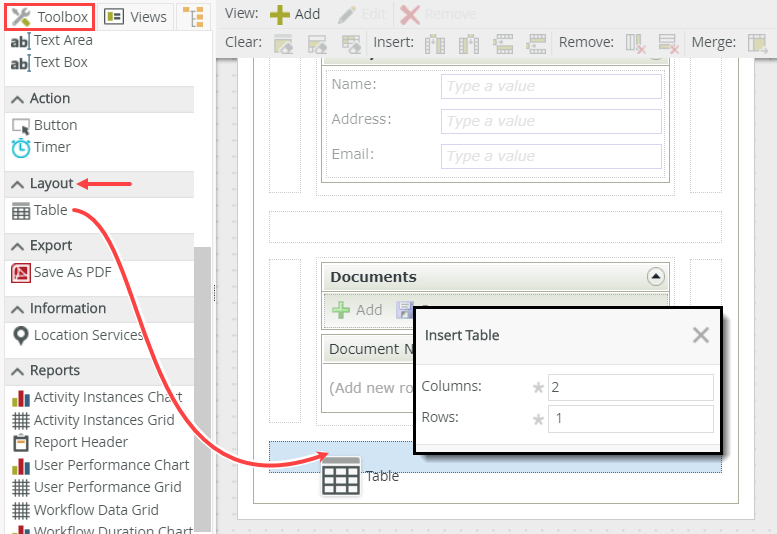777x534 pixels.
Task: Click the View Add button
Action: [x=295, y=14]
